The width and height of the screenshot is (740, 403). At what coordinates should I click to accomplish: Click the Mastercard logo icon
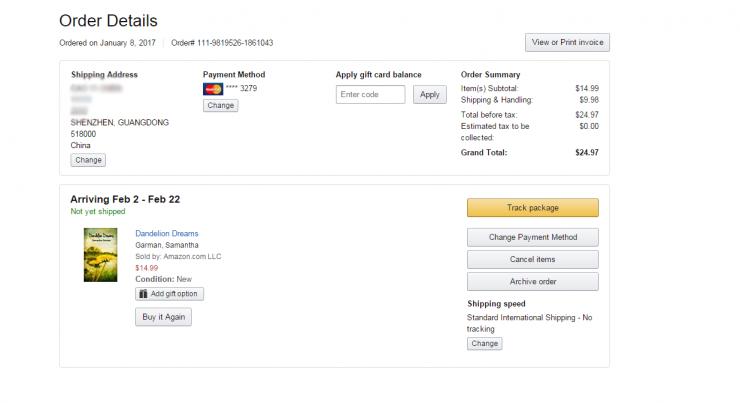212,88
